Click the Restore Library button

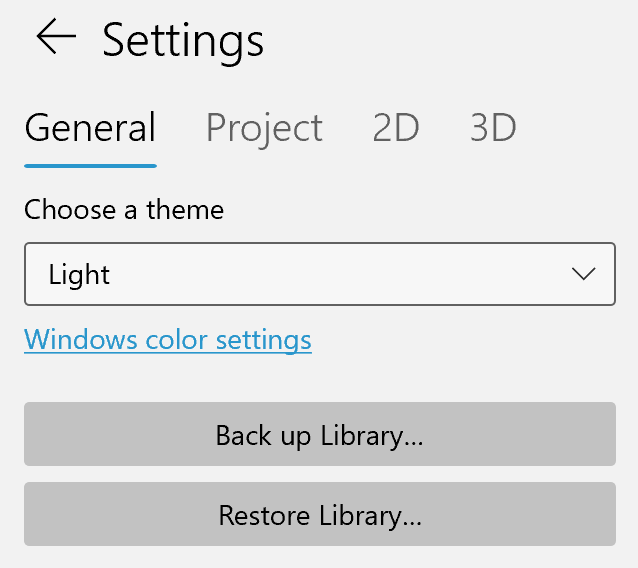320,514
